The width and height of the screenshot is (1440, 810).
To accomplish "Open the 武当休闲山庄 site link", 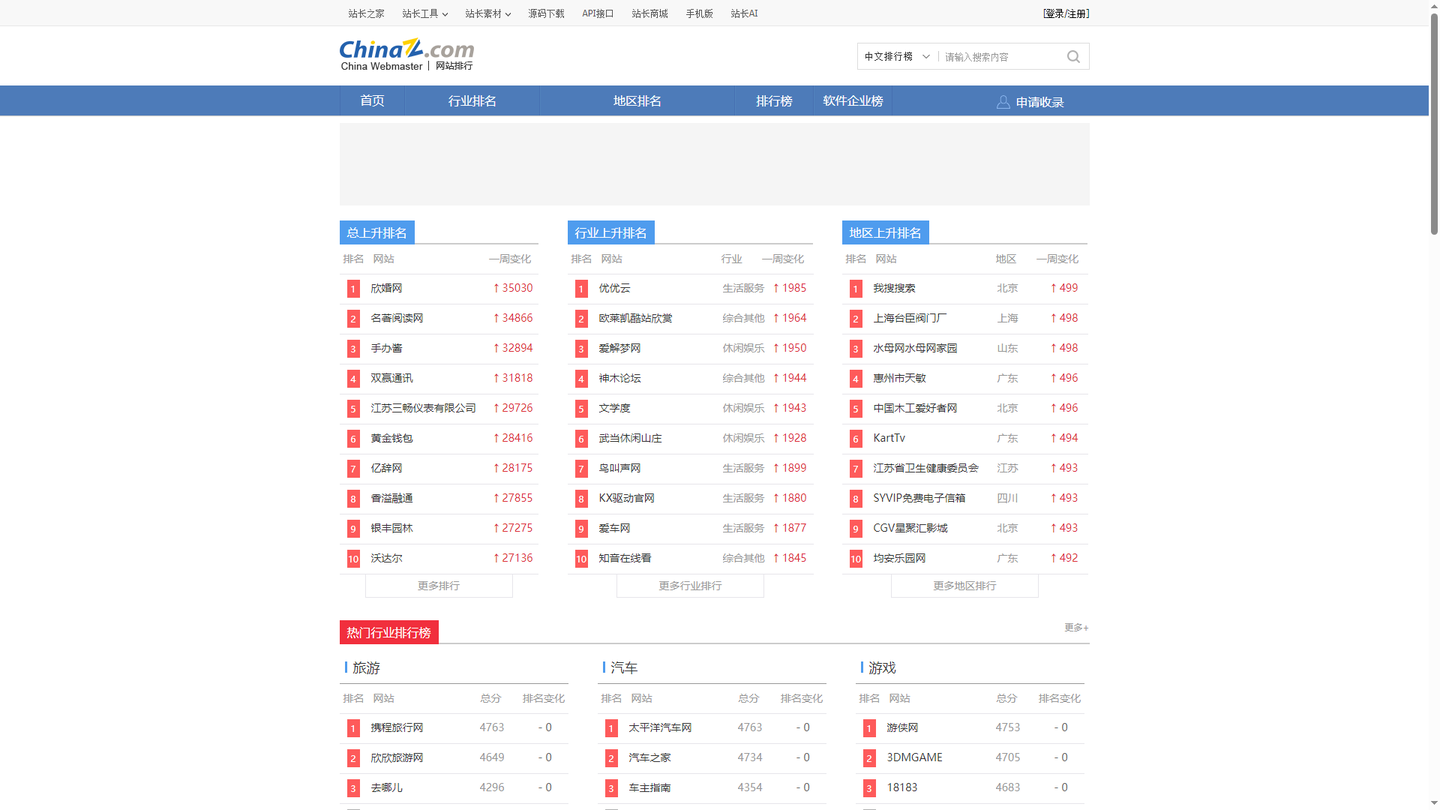I will coord(631,438).
